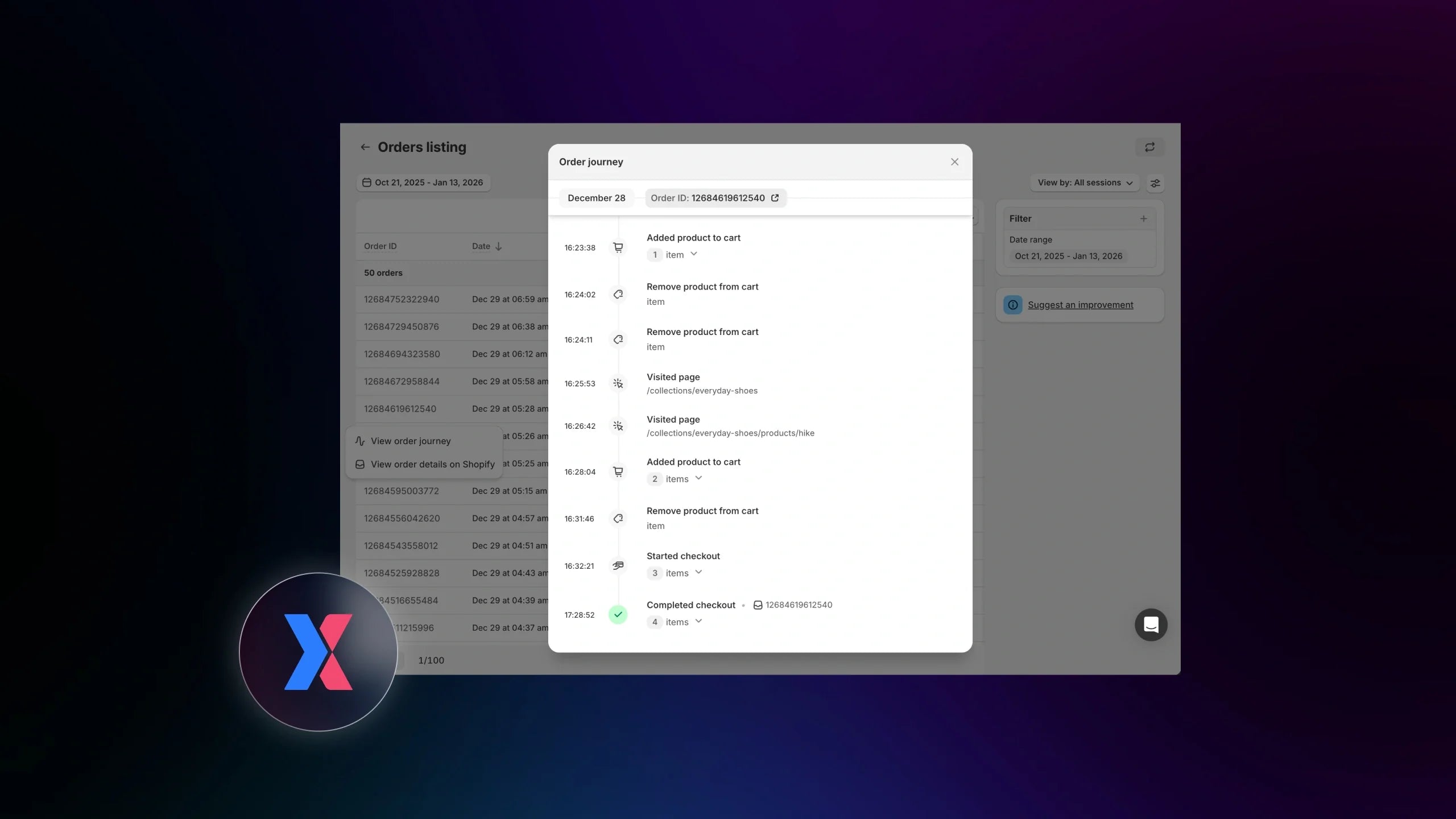Select order row 12684752322940
This screenshot has height=819, width=1456.
453,299
